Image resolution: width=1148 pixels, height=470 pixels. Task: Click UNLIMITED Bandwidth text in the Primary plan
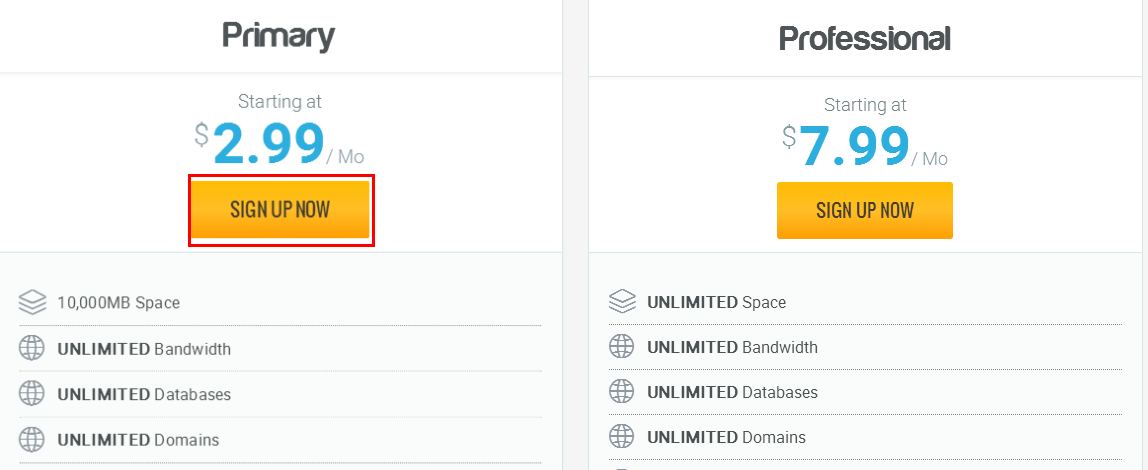pos(144,349)
